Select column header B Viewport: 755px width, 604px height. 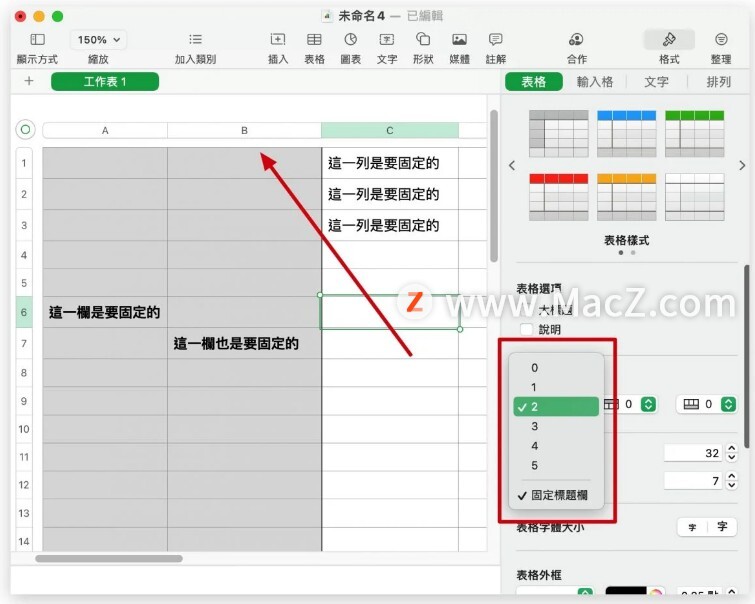coord(244,131)
